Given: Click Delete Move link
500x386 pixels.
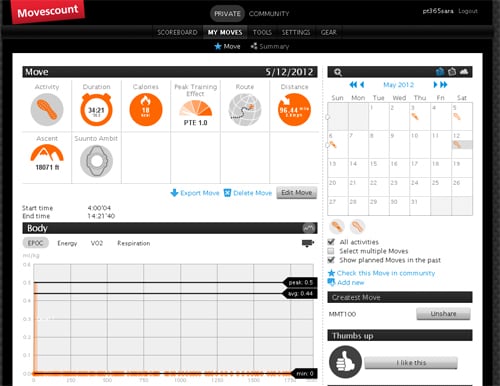Looking at the screenshot, I should coord(248,193).
